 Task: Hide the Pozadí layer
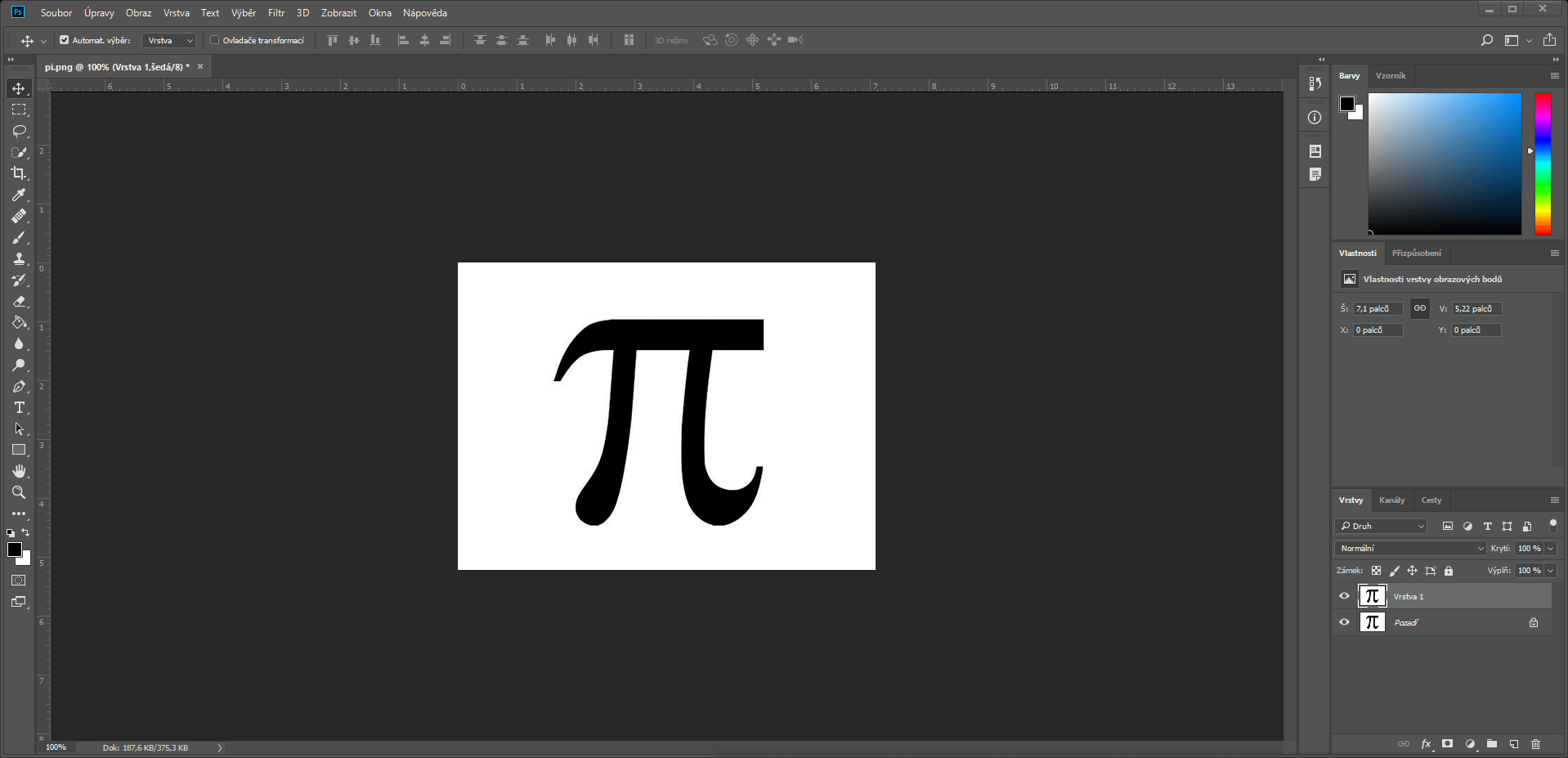point(1344,622)
